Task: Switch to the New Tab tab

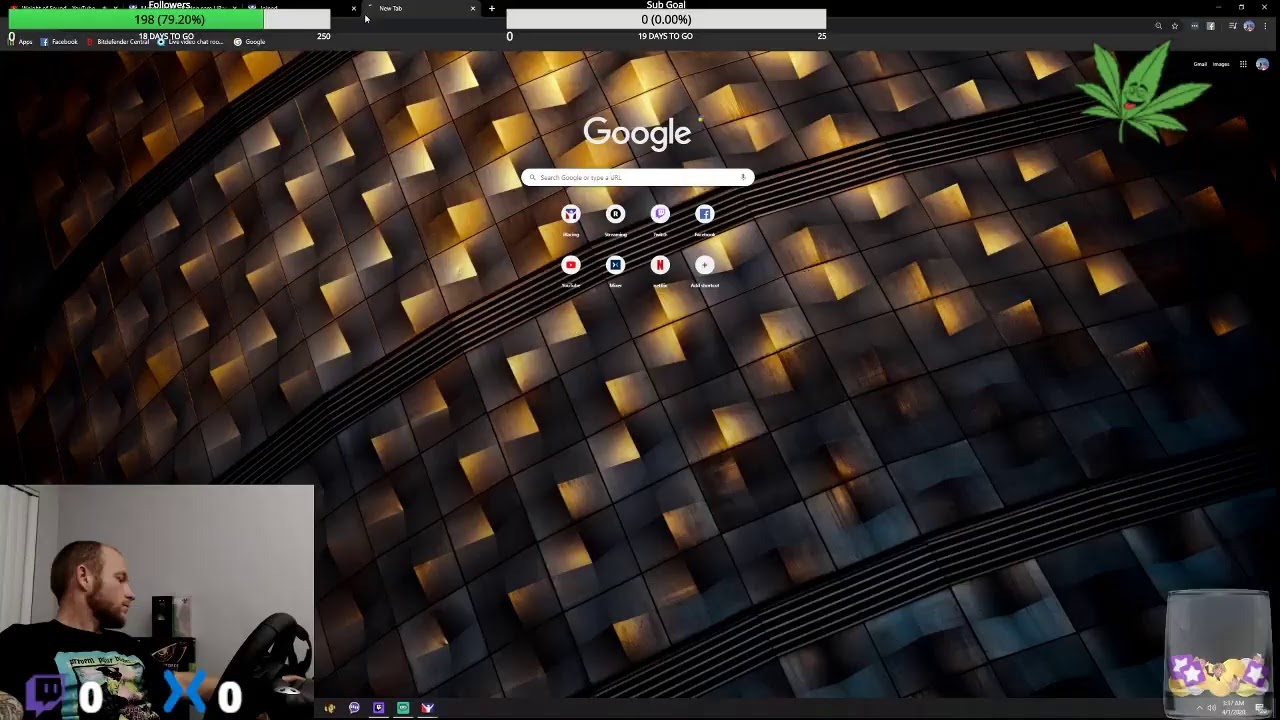Action: pos(420,8)
